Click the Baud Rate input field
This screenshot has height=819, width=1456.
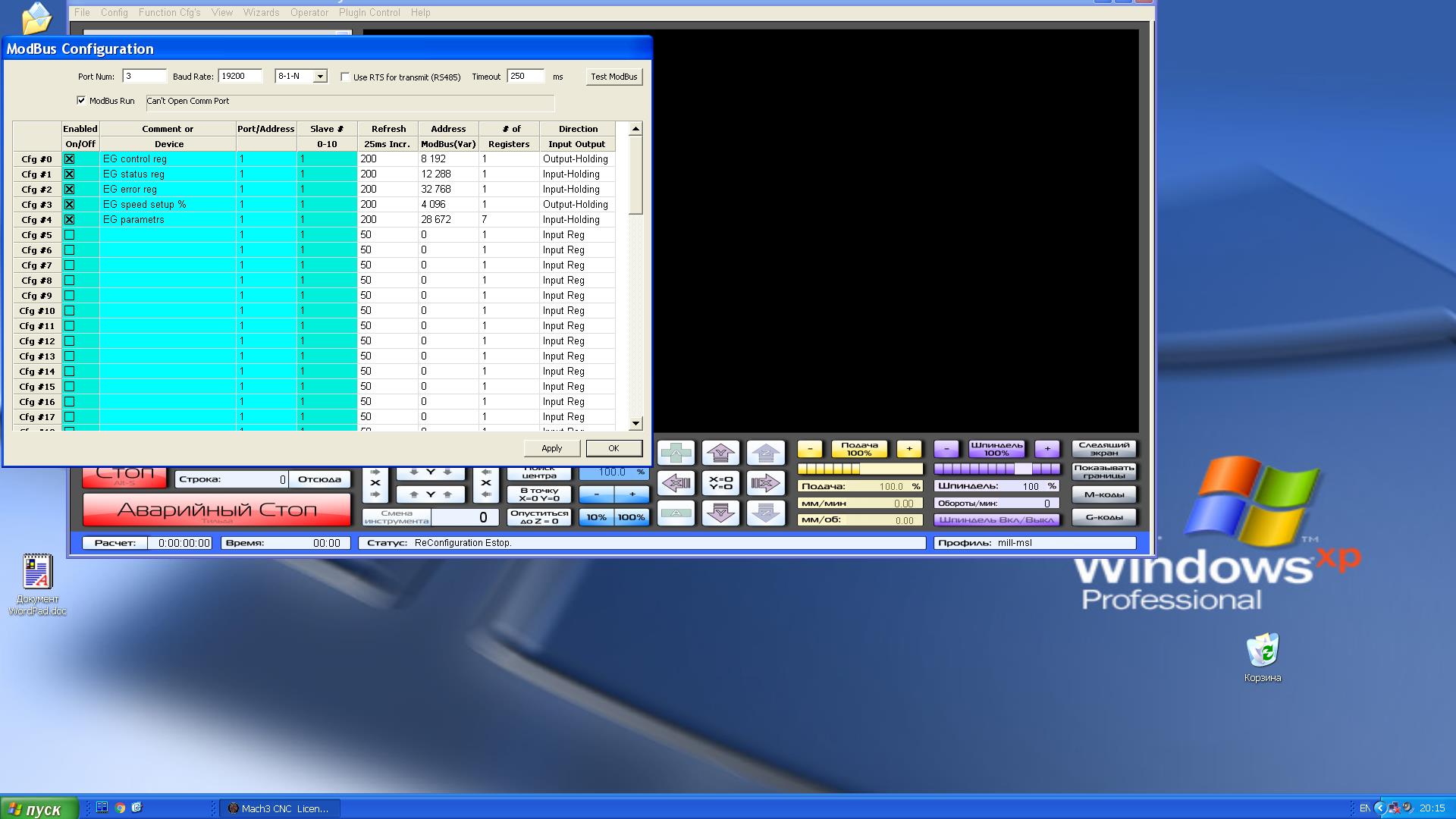(240, 76)
